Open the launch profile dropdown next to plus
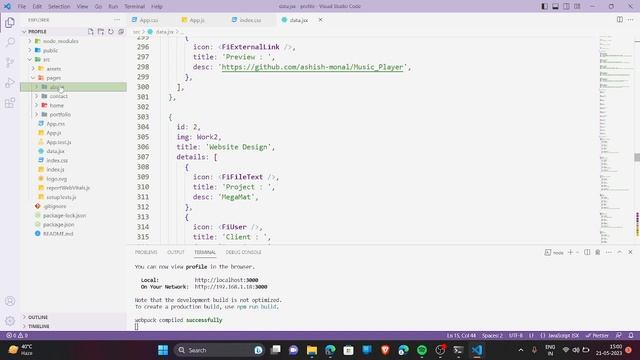Image resolution: width=640 pixels, height=360 pixels. coord(577,252)
